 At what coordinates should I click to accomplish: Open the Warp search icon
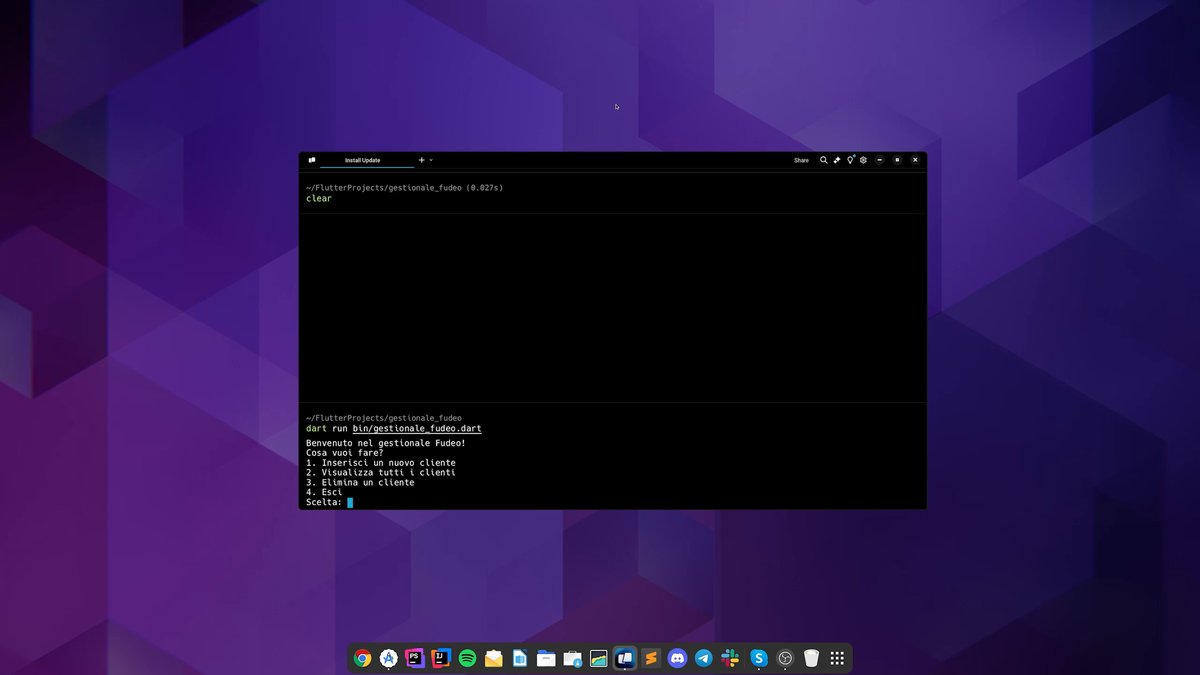pos(824,160)
